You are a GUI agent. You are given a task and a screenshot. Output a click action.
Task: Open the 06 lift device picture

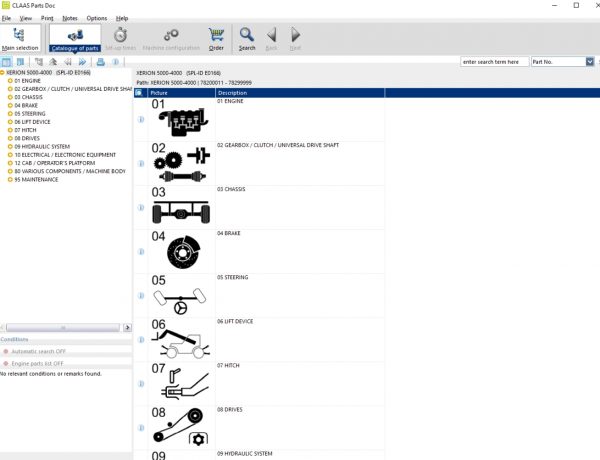point(181,339)
